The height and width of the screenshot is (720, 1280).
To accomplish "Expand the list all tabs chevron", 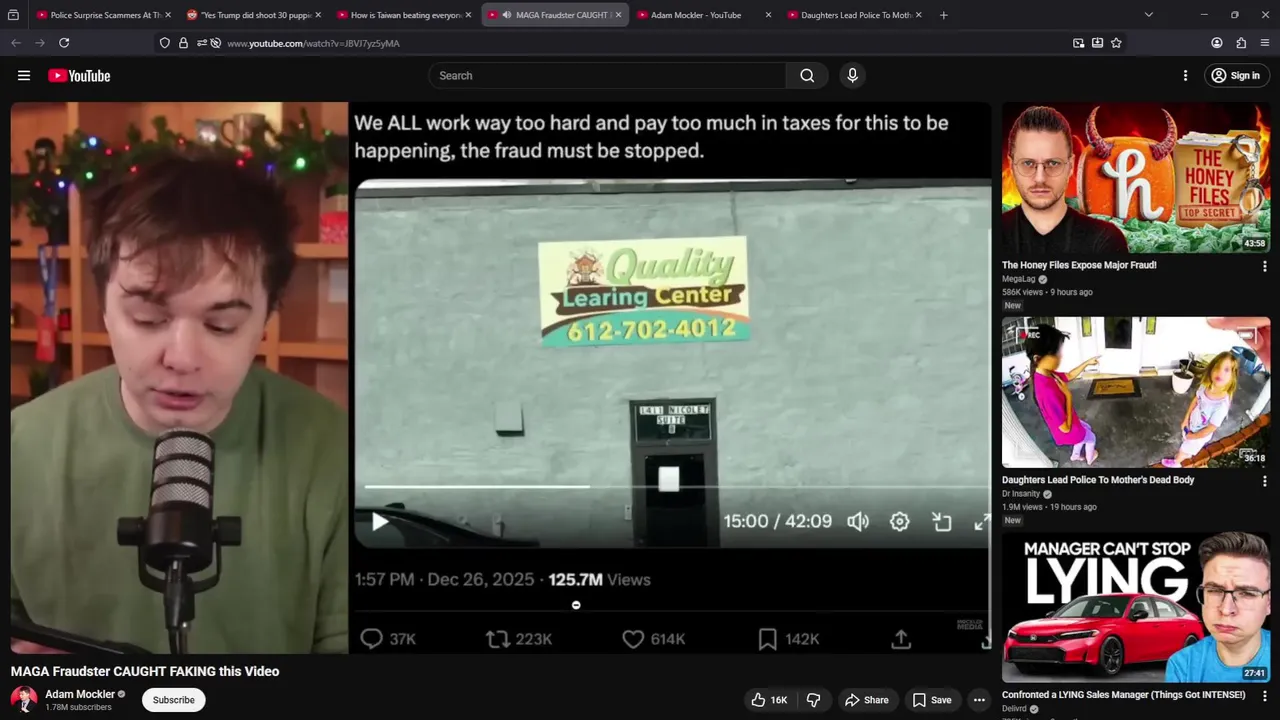I will (1148, 15).
